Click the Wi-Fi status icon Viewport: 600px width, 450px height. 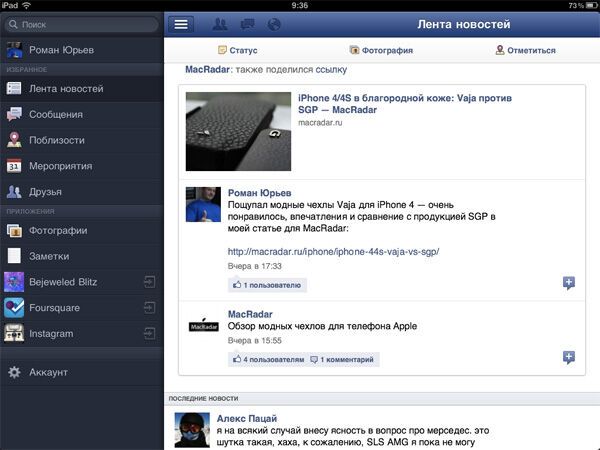(26, 5)
